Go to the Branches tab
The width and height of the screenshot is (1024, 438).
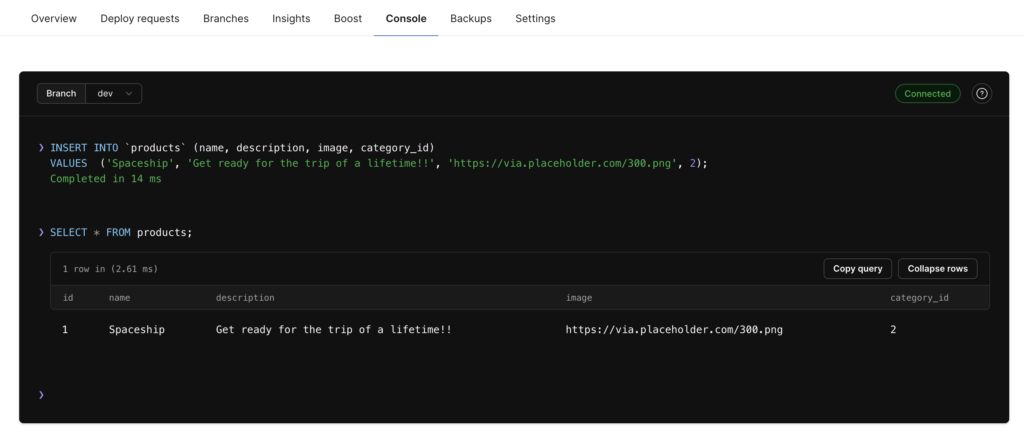226,18
